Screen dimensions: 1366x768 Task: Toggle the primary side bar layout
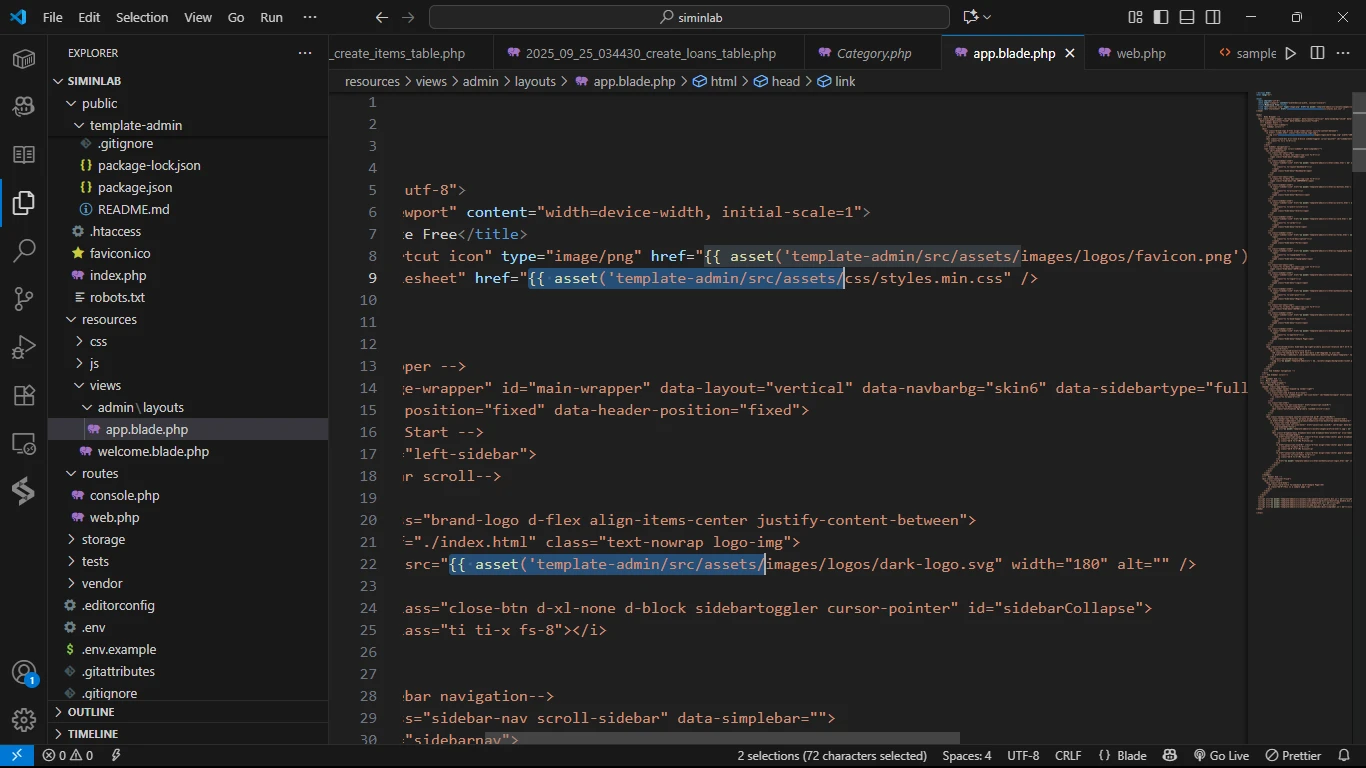tap(1161, 17)
